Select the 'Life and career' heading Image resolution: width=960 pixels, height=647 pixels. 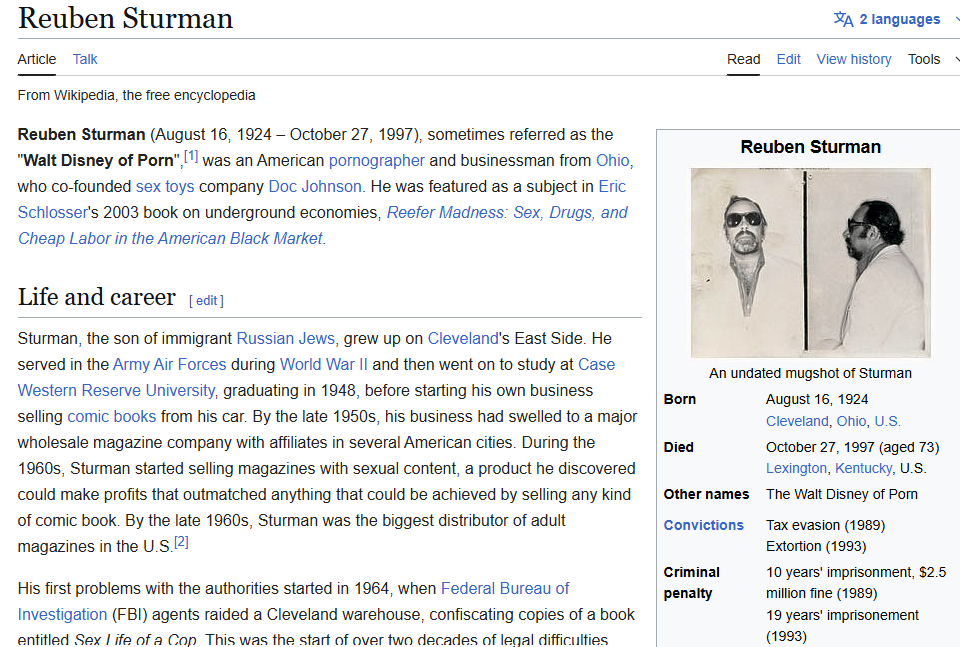(x=97, y=297)
